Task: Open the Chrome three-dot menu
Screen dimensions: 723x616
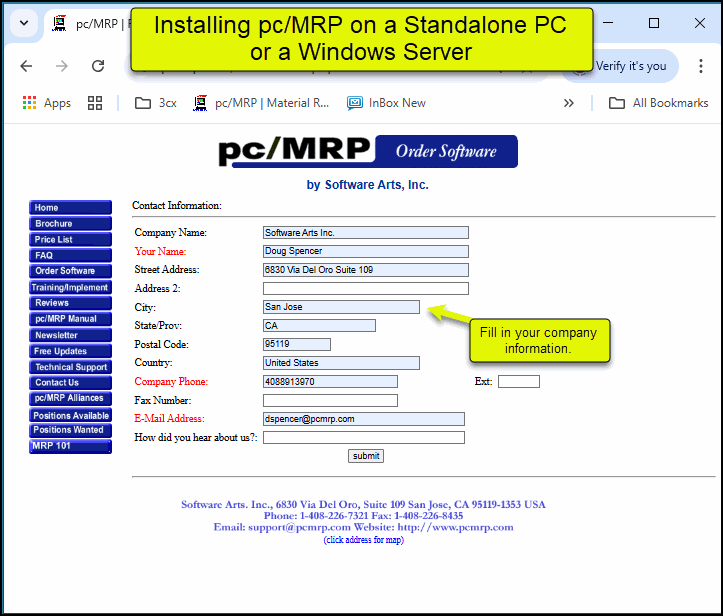Action: (700, 66)
